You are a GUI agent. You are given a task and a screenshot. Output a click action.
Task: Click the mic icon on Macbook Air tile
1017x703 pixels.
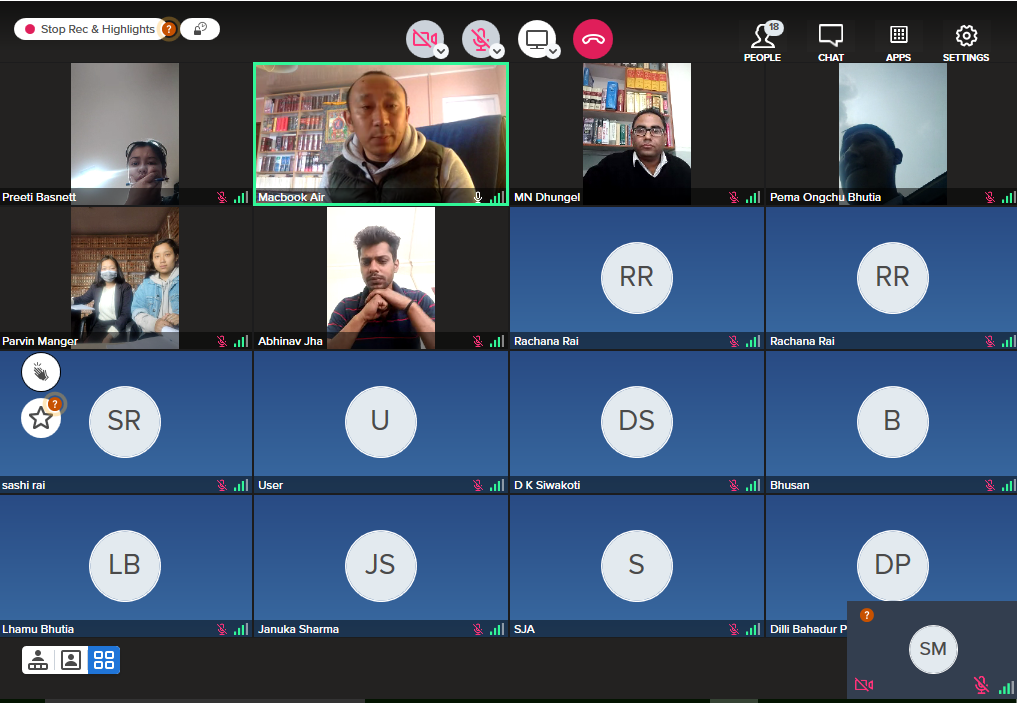[478, 197]
